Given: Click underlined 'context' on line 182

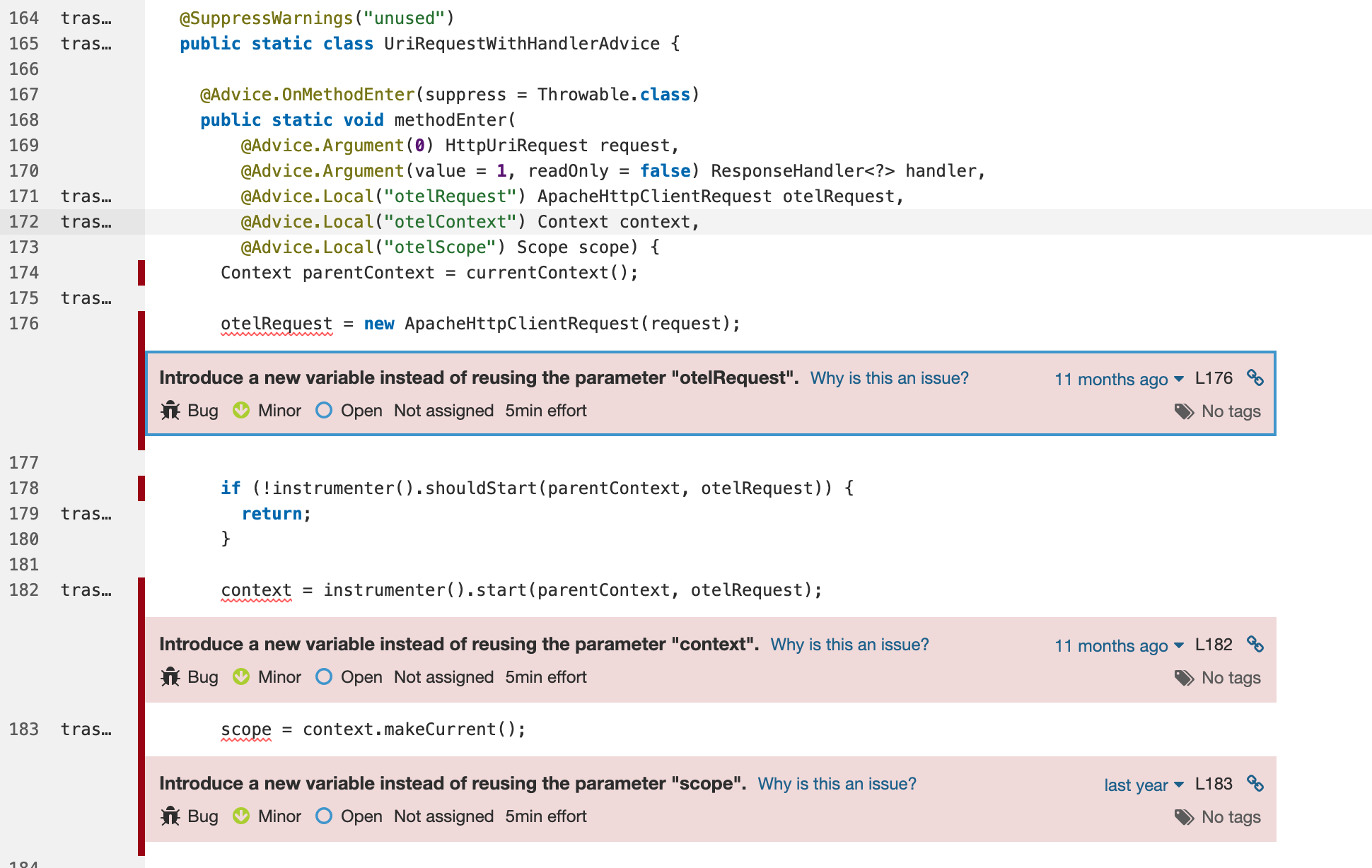Looking at the screenshot, I should 256,590.
